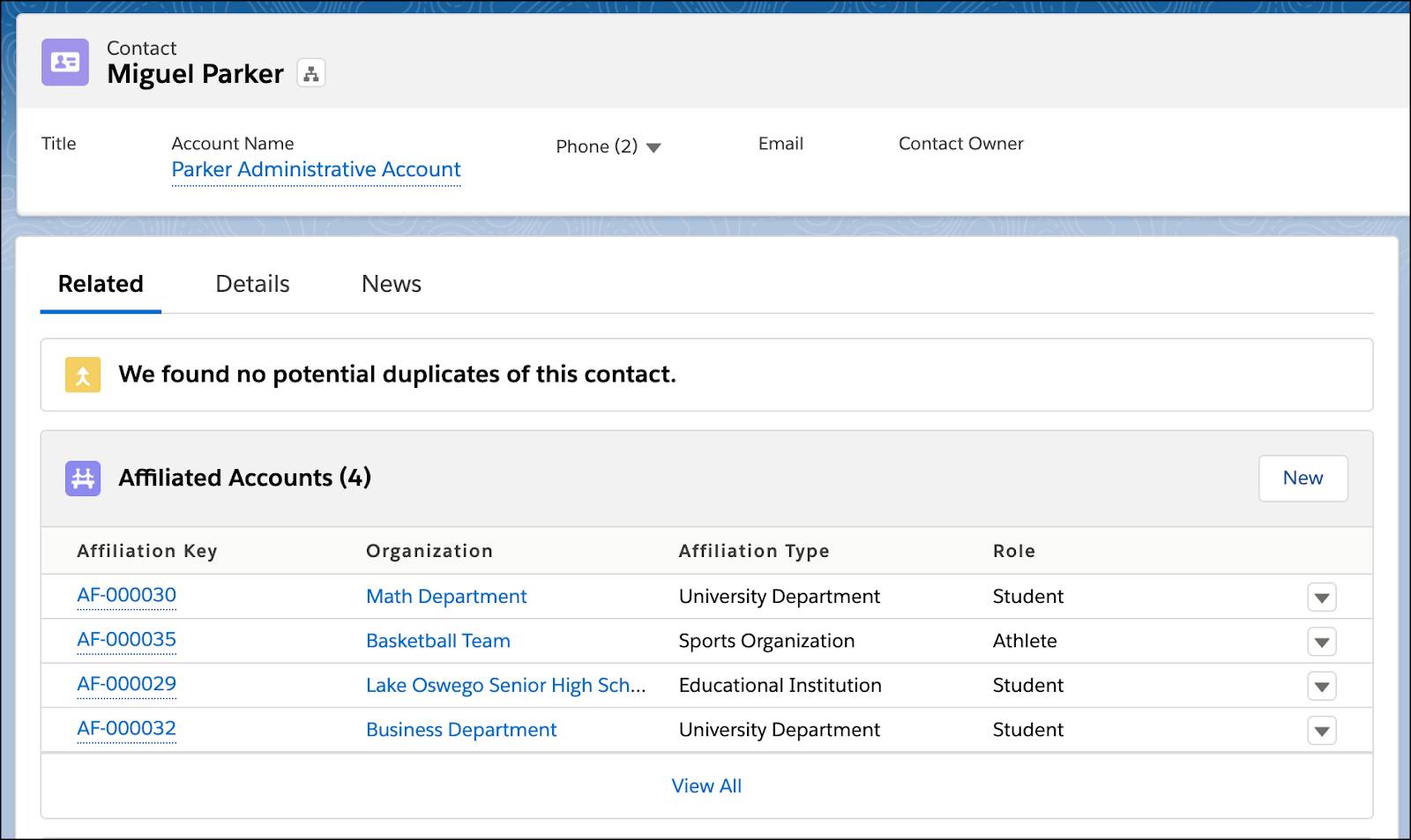
Task: Select the Related tab
Action: tap(100, 283)
